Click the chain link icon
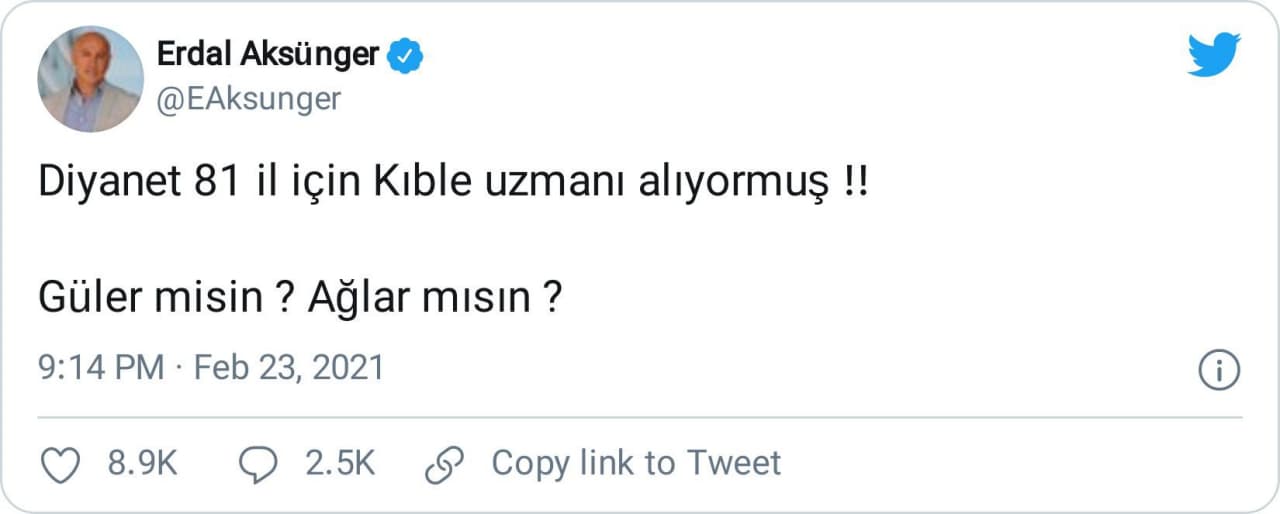 [x=444, y=463]
